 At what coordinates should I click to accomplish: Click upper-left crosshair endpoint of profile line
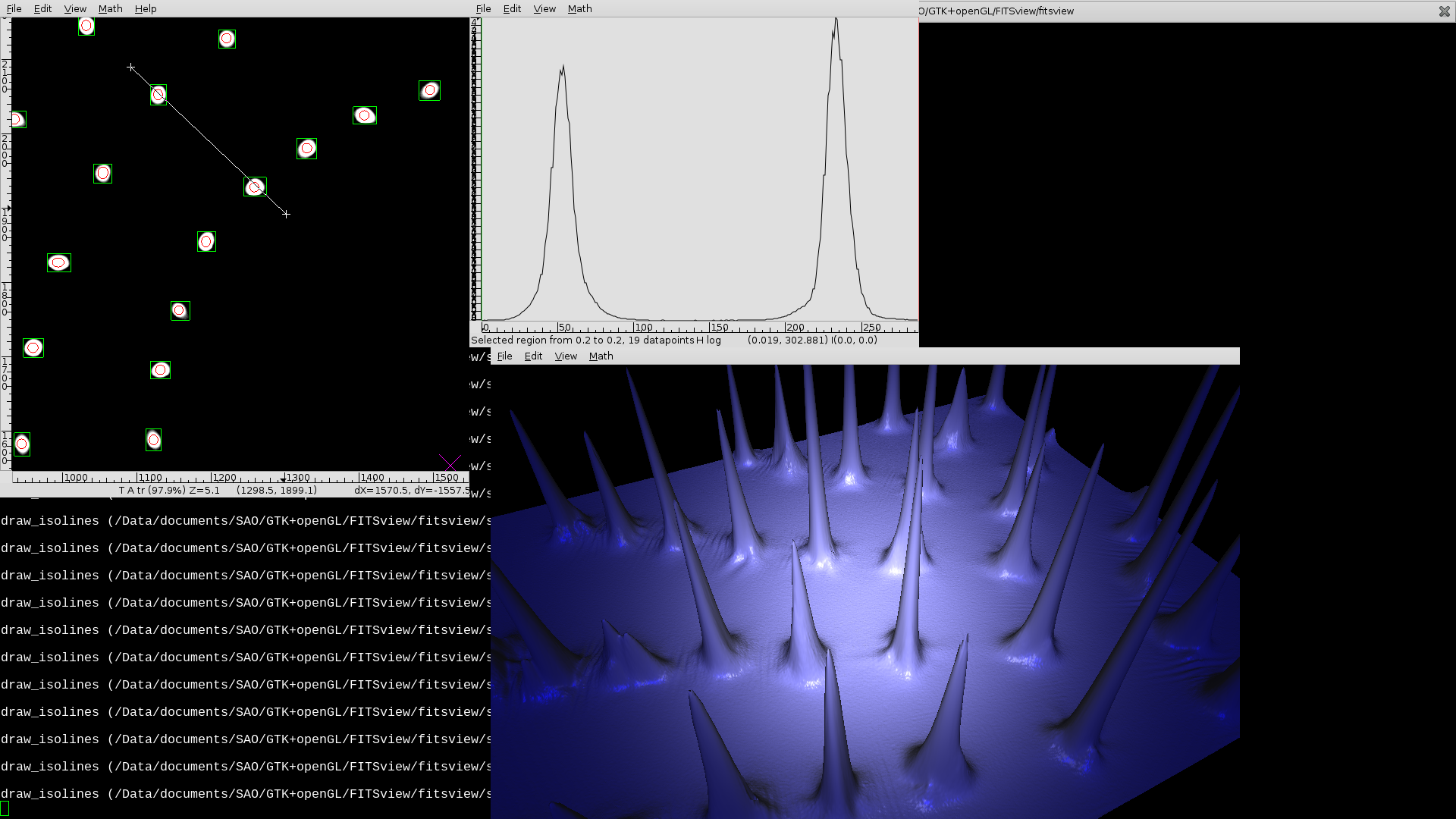(x=131, y=67)
